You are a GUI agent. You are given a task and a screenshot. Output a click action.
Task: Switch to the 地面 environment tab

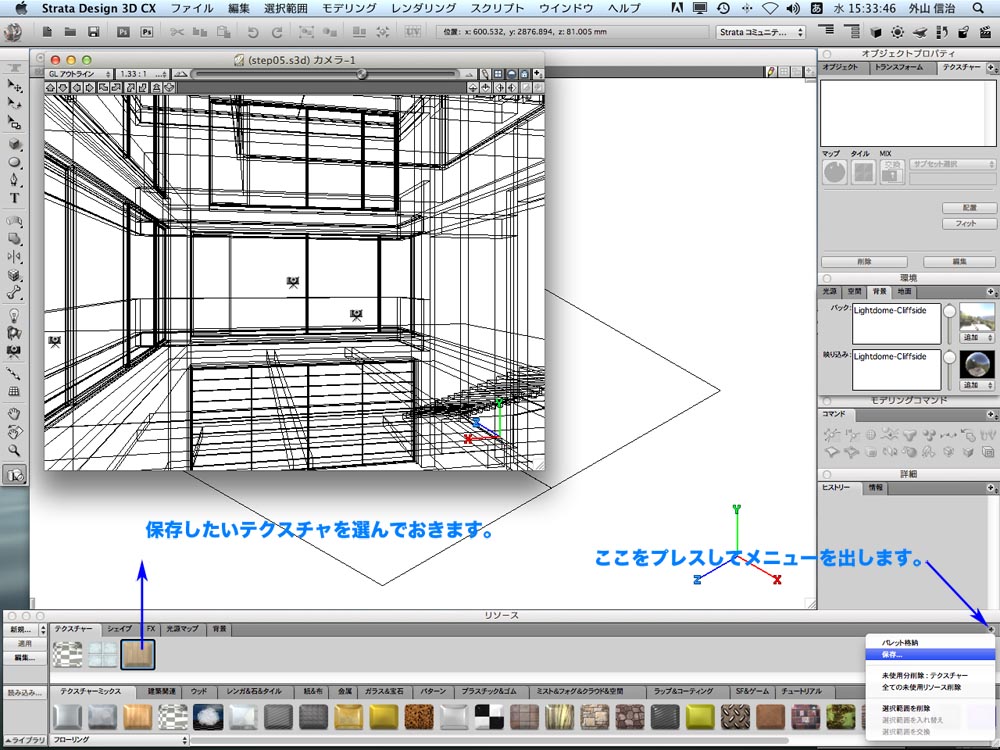coord(905,291)
